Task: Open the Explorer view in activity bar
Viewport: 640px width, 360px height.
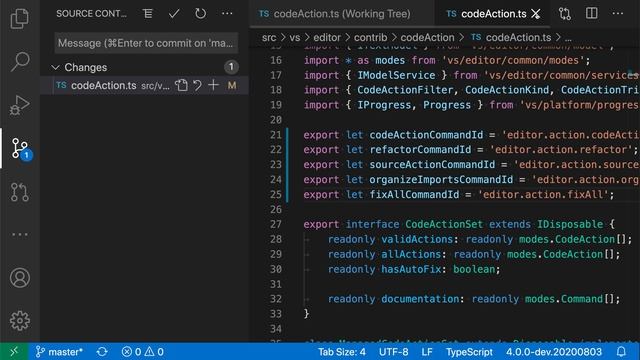Action: coord(20,18)
